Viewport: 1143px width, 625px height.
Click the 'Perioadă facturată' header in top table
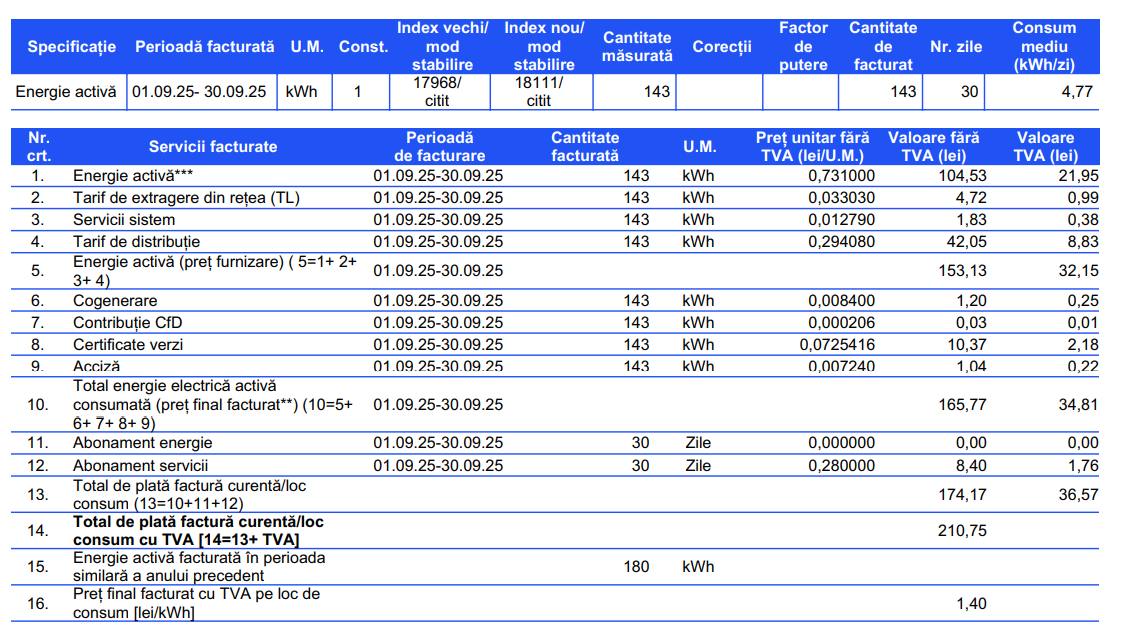(204, 47)
